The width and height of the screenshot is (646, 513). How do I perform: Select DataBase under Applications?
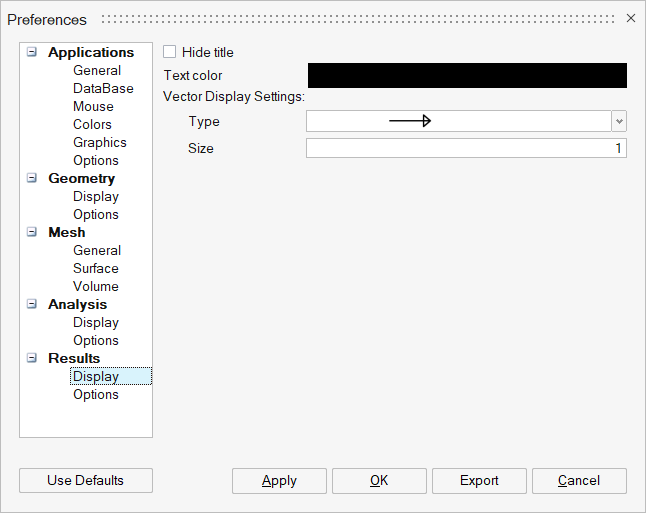click(x=103, y=88)
